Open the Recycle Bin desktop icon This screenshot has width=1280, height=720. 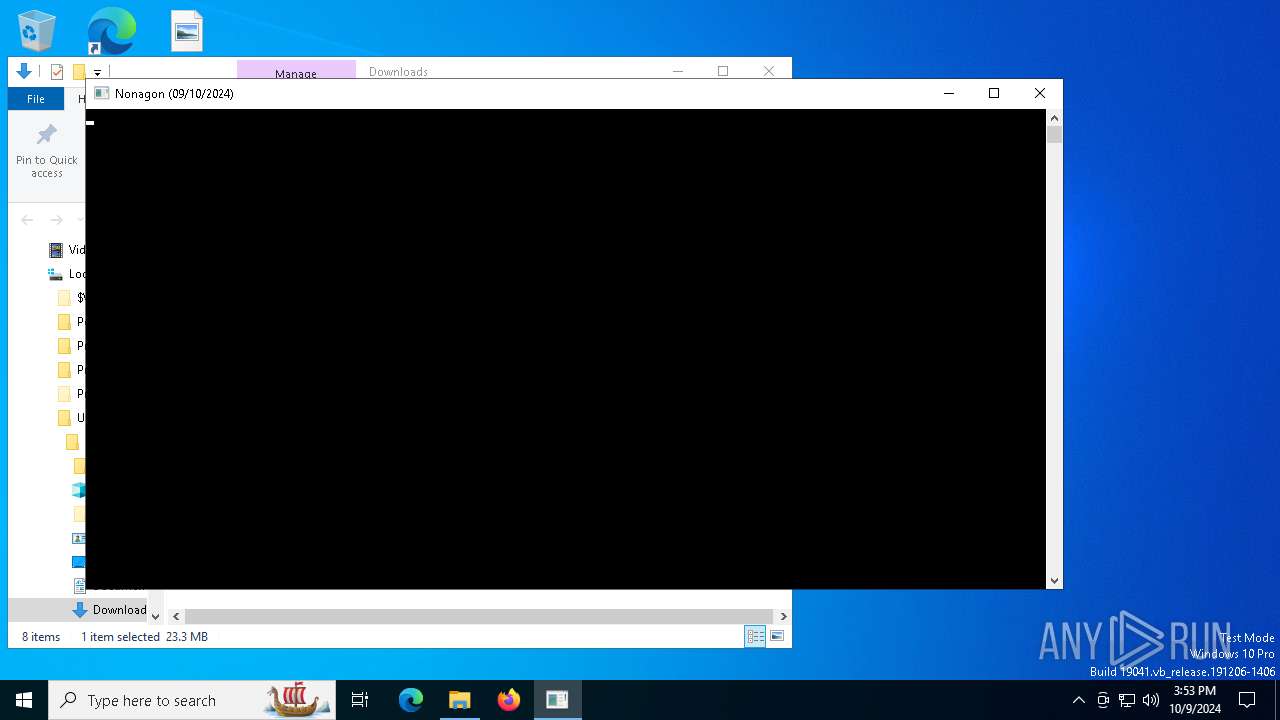coord(36,31)
